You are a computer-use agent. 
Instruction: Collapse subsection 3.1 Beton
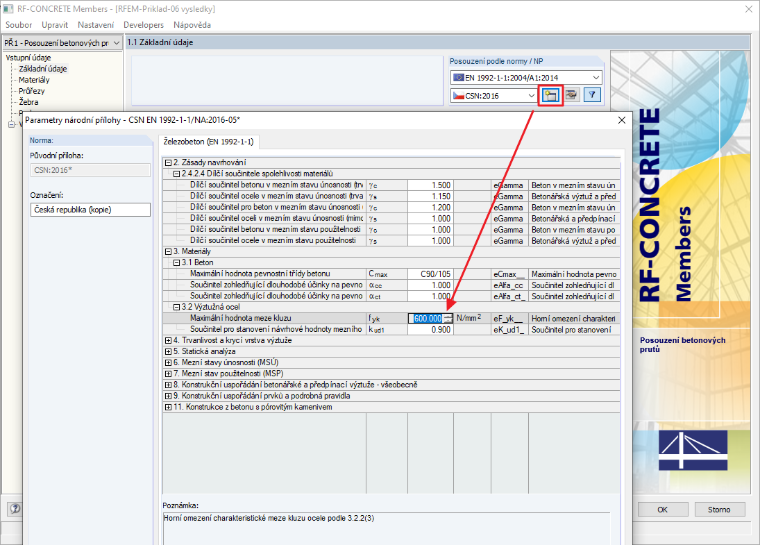tap(176, 263)
